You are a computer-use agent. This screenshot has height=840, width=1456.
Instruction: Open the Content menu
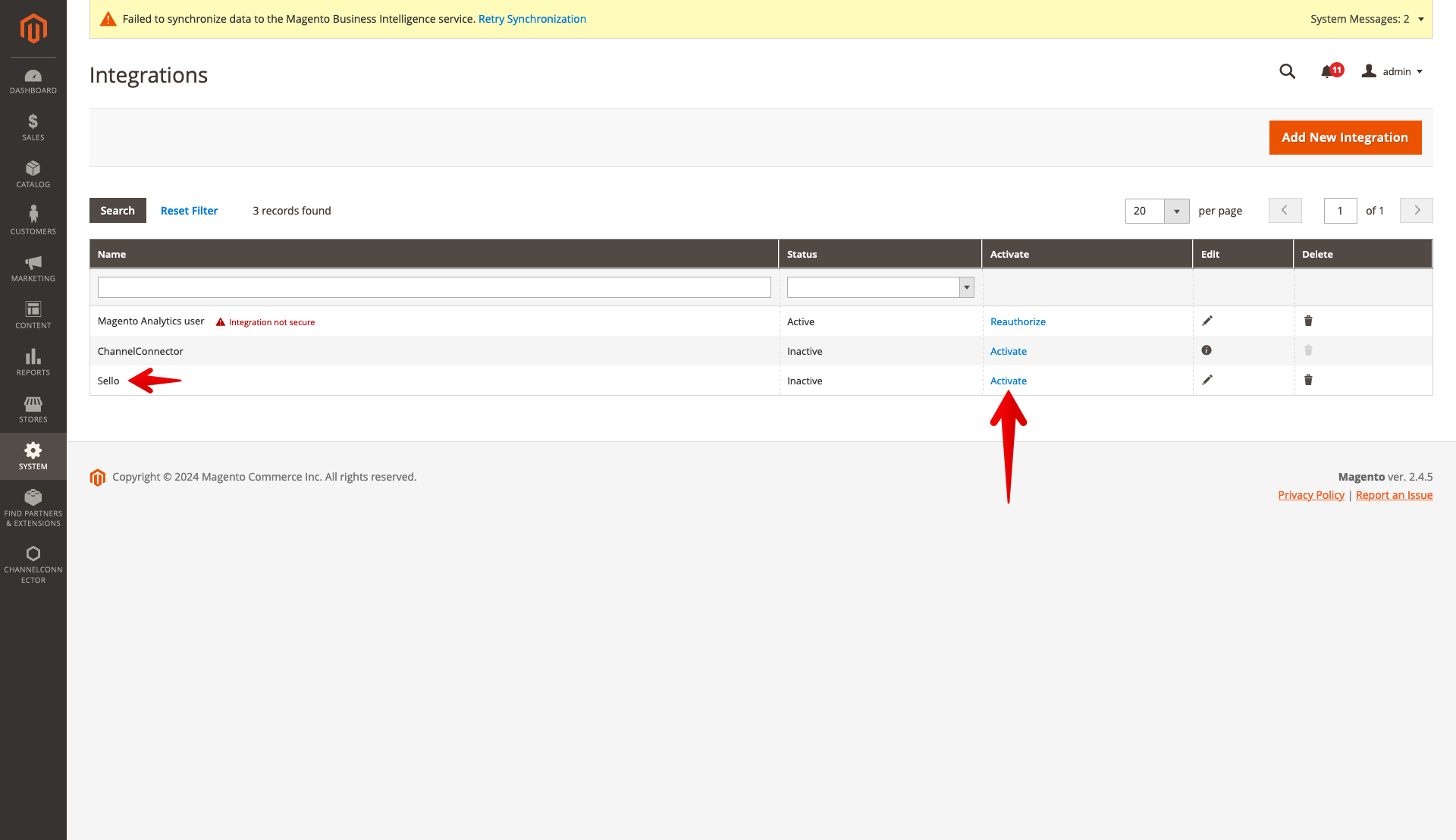click(x=33, y=316)
